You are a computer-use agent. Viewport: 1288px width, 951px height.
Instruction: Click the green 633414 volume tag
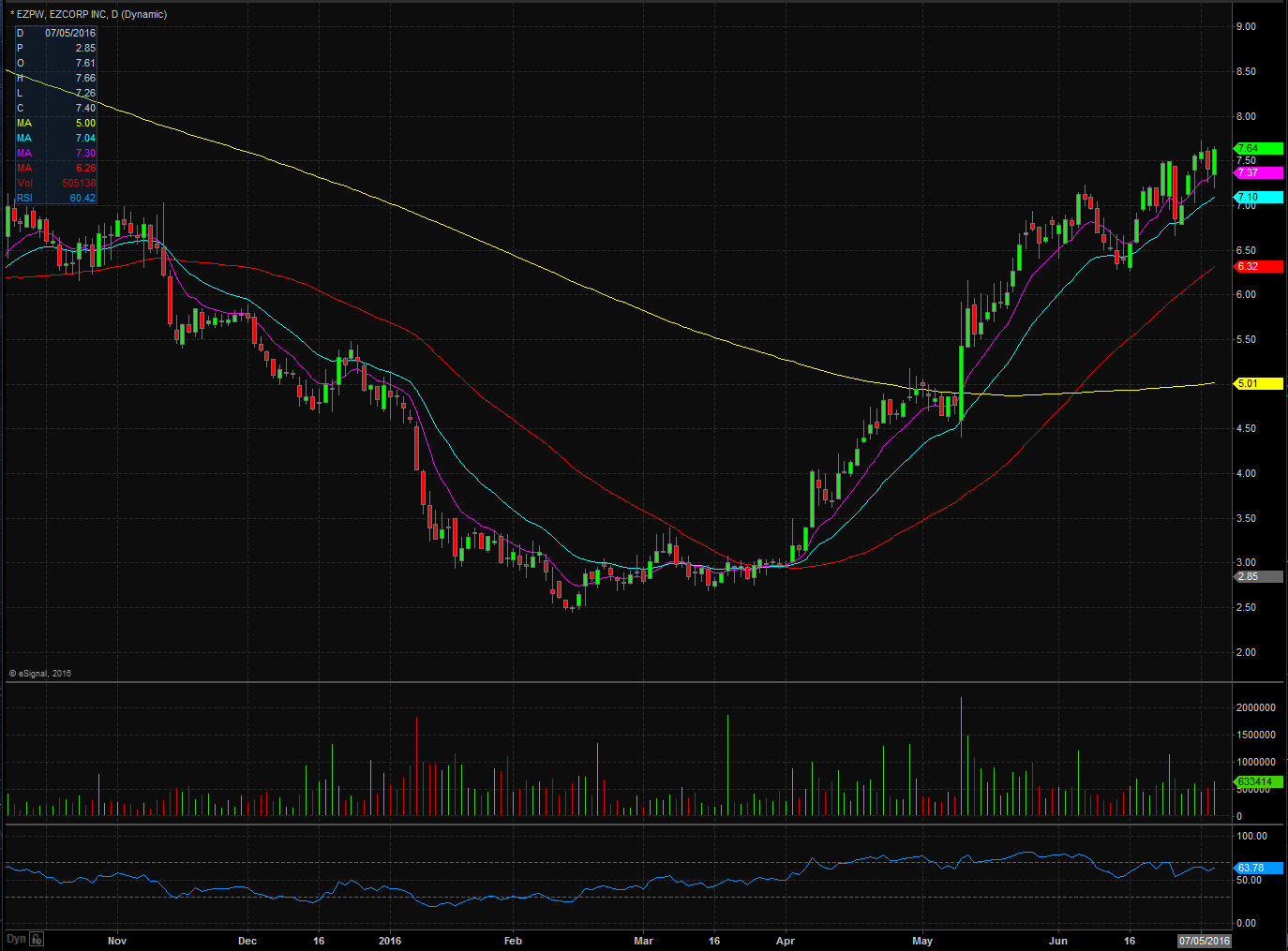pyautogui.click(x=1258, y=781)
